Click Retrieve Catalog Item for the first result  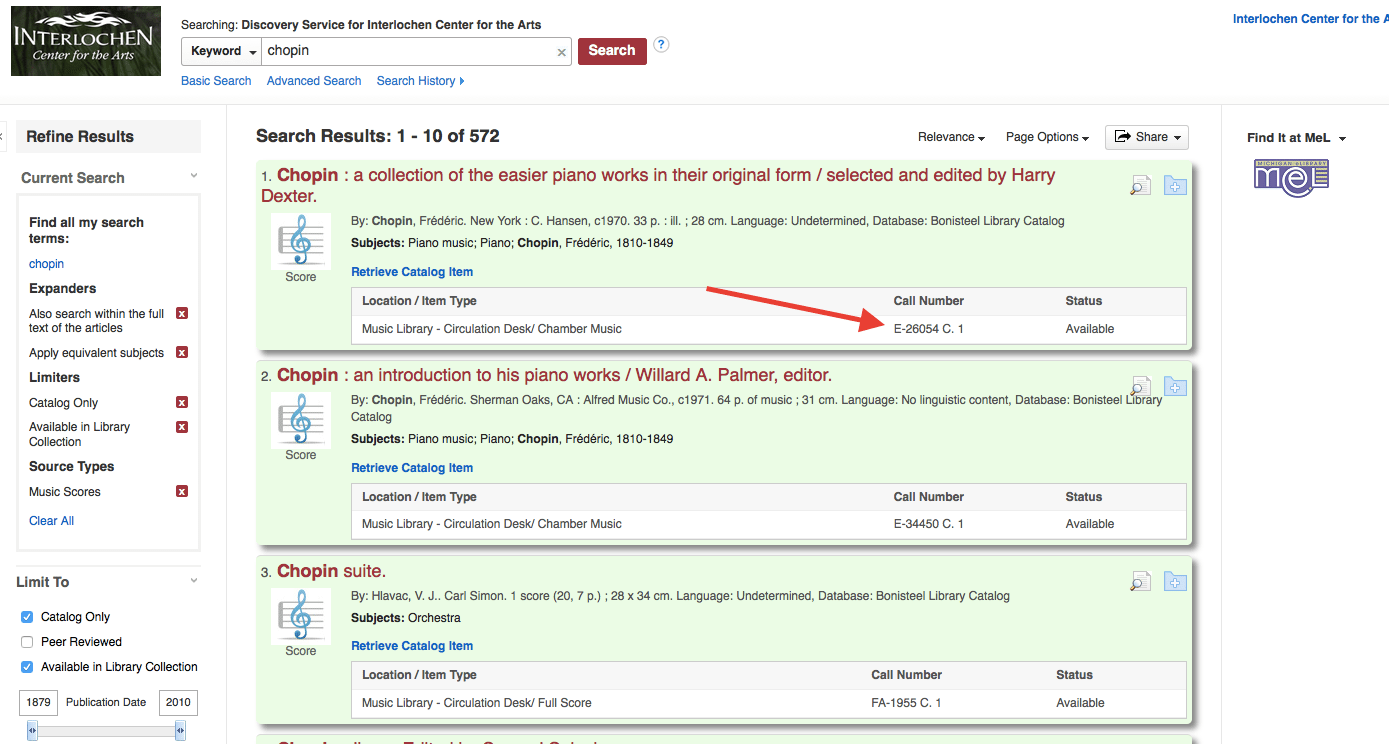pyautogui.click(x=411, y=271)
